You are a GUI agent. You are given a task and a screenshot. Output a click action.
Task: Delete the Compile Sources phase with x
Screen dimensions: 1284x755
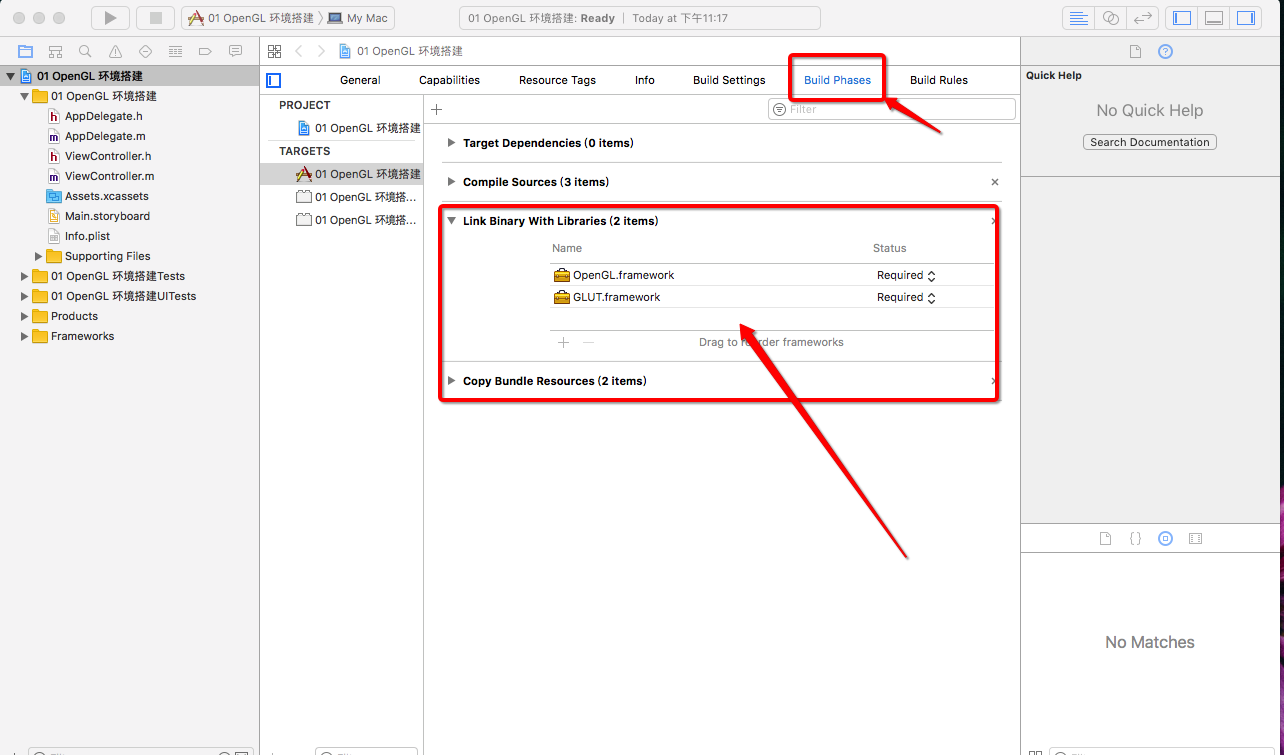(995, 182)
